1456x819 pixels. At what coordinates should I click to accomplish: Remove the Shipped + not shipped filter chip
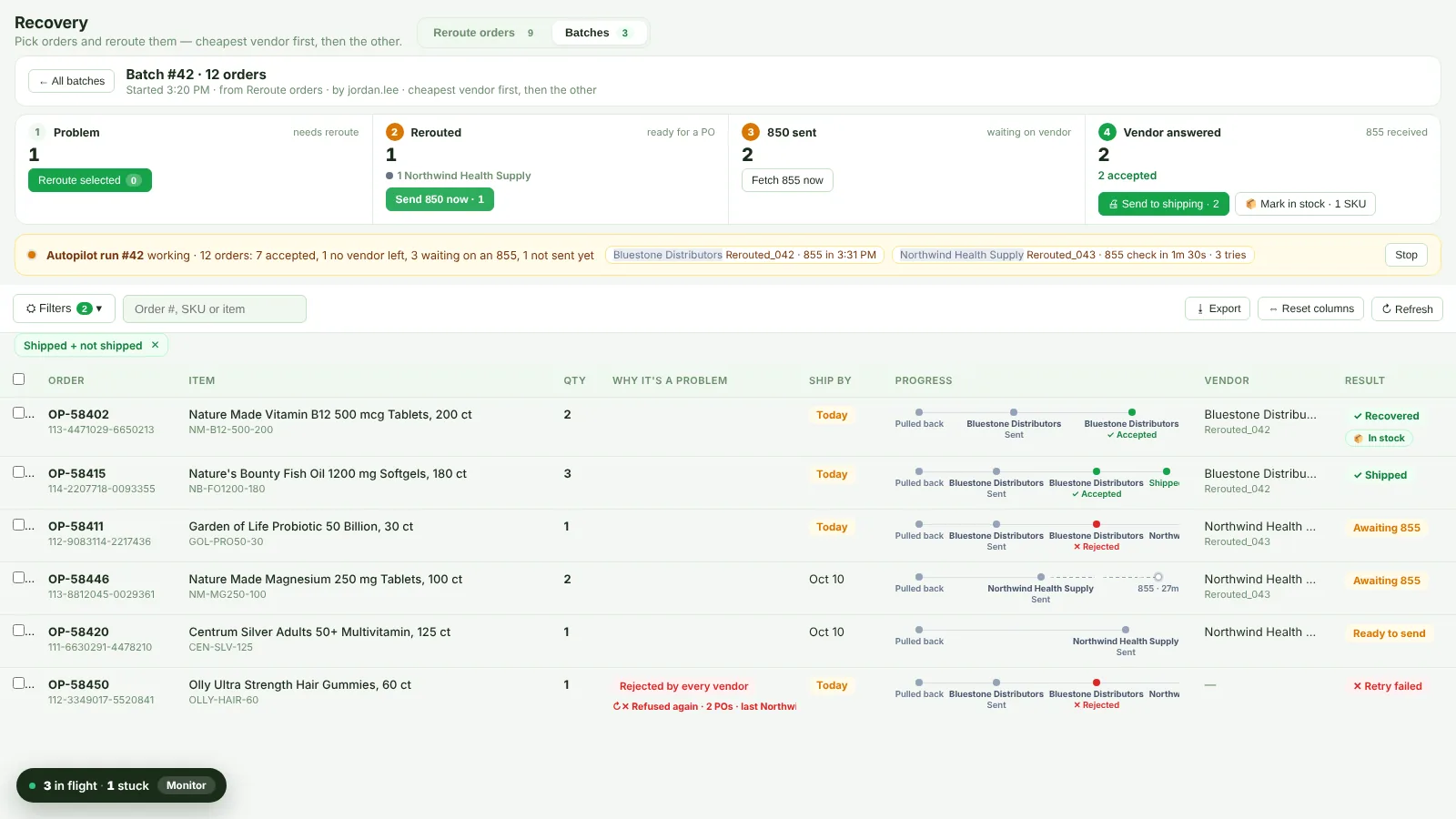pyautogui.click(x=155, y=346)
